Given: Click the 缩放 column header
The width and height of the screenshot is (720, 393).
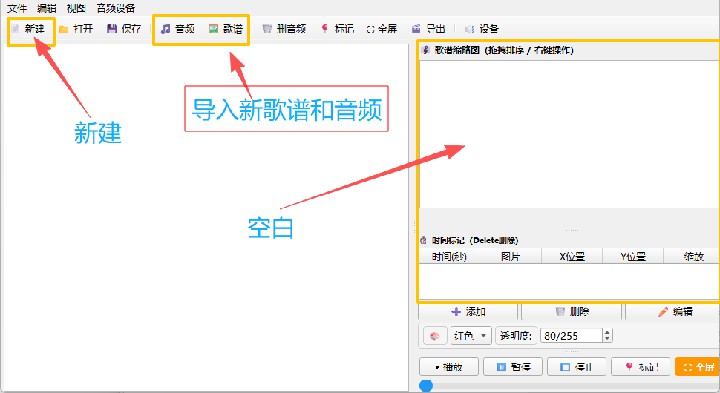Looking at the screenshot, I should tap(692, 256).
